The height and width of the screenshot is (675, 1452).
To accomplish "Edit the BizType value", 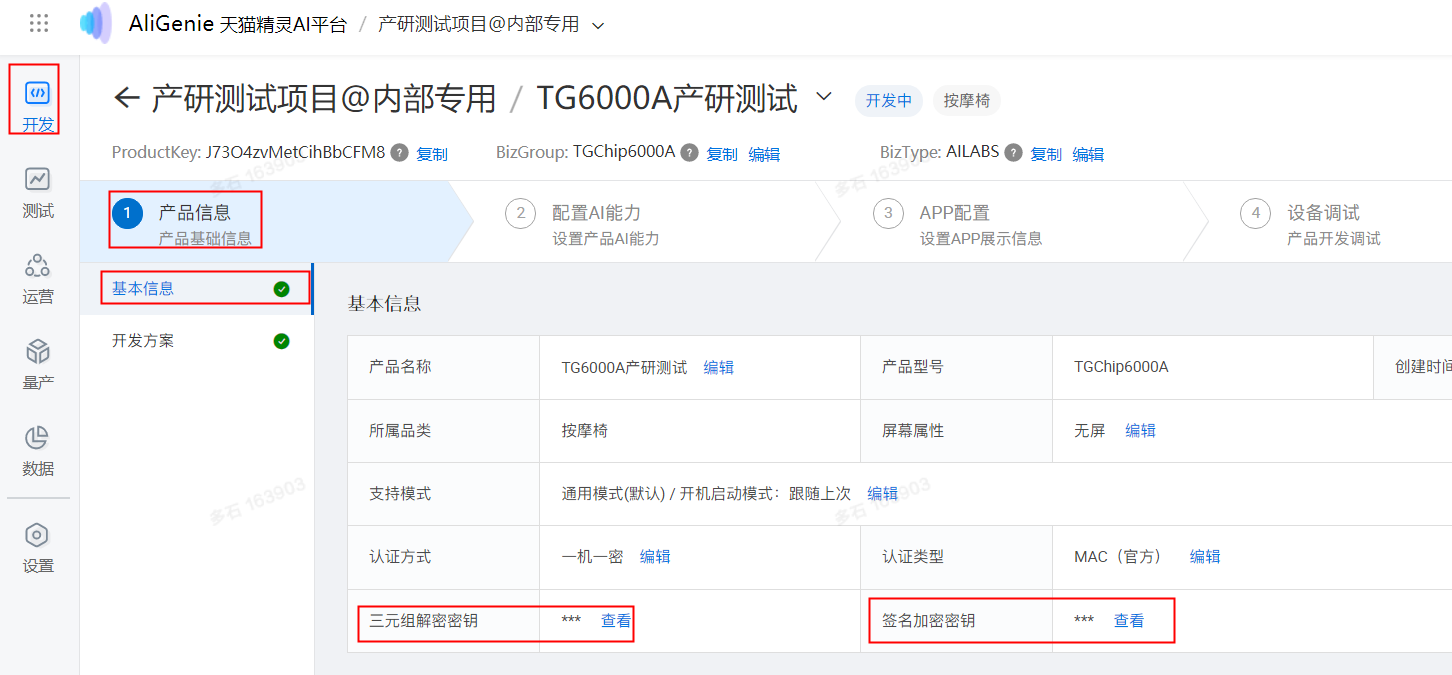I will (x=1088, y=154).
